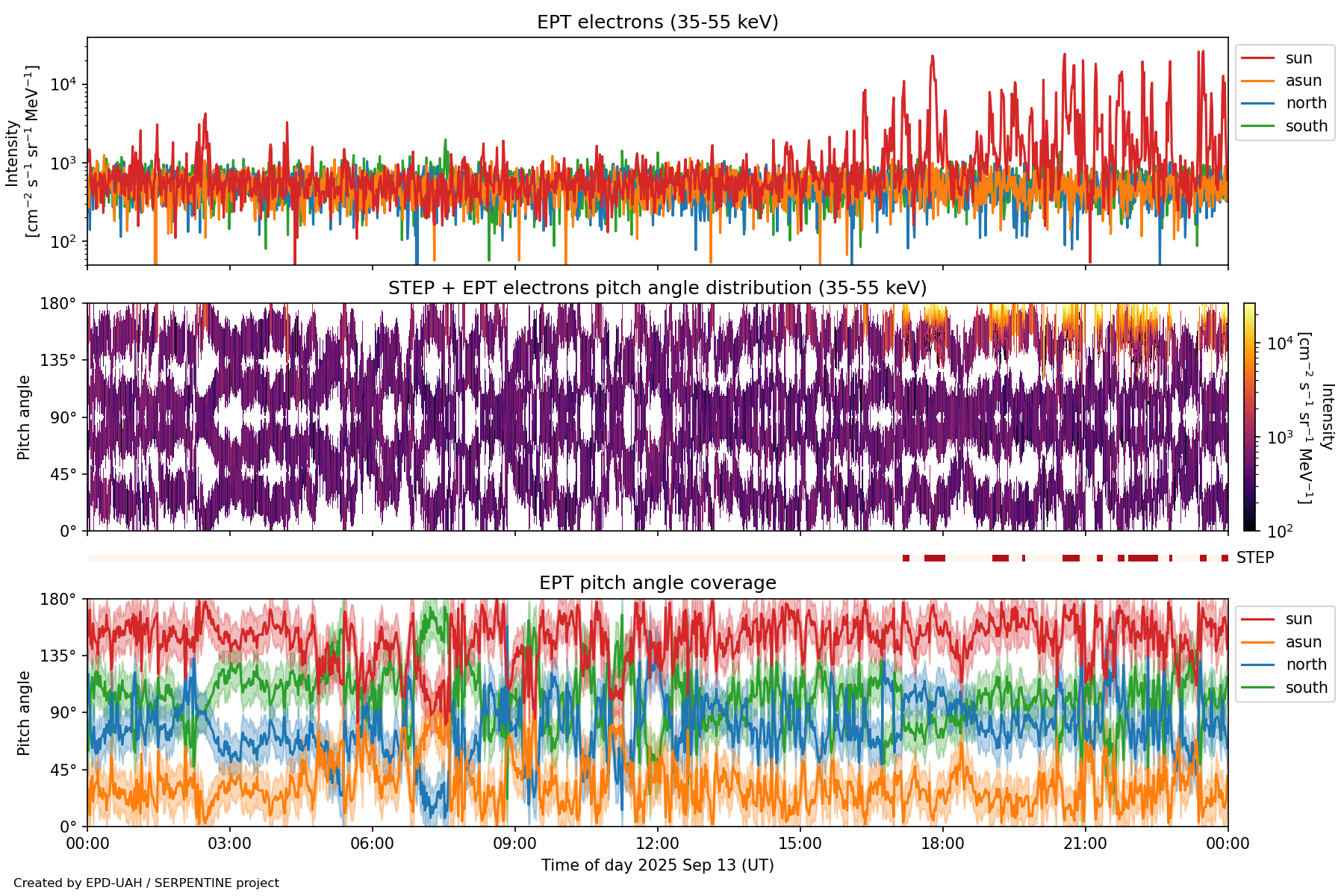Click the 'sun' entry in the EPT electrons legend
1344x896 pixels.
pyautogui.click(x=1298, y=58)
